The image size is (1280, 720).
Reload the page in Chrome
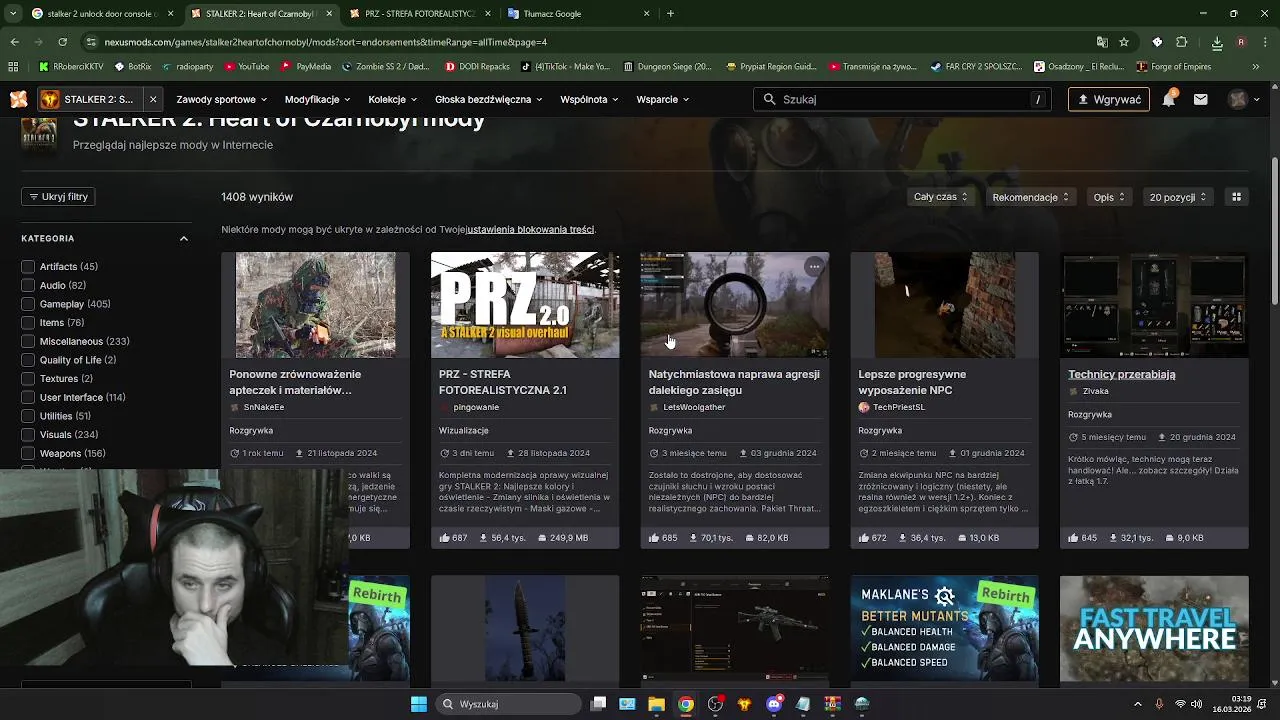coord(62,42)
